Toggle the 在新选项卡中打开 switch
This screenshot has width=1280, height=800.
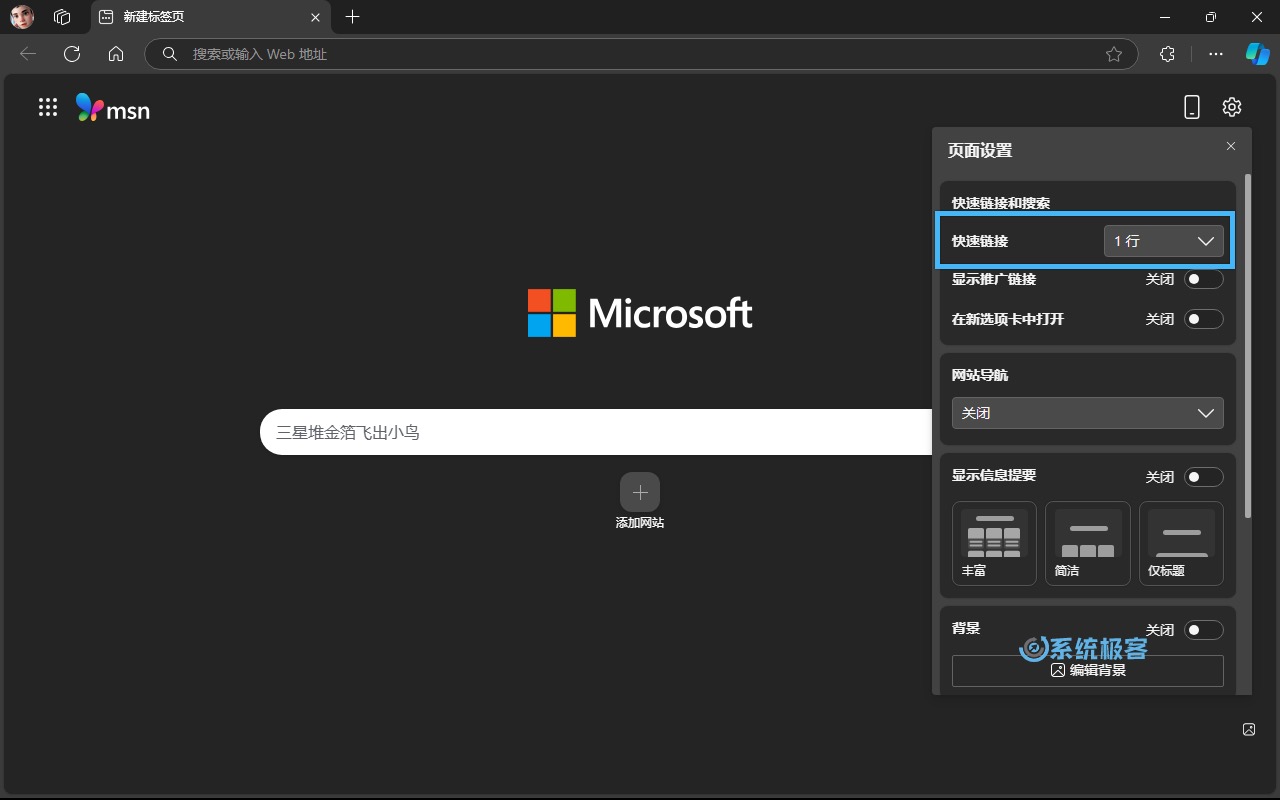tap(1203, 319)
